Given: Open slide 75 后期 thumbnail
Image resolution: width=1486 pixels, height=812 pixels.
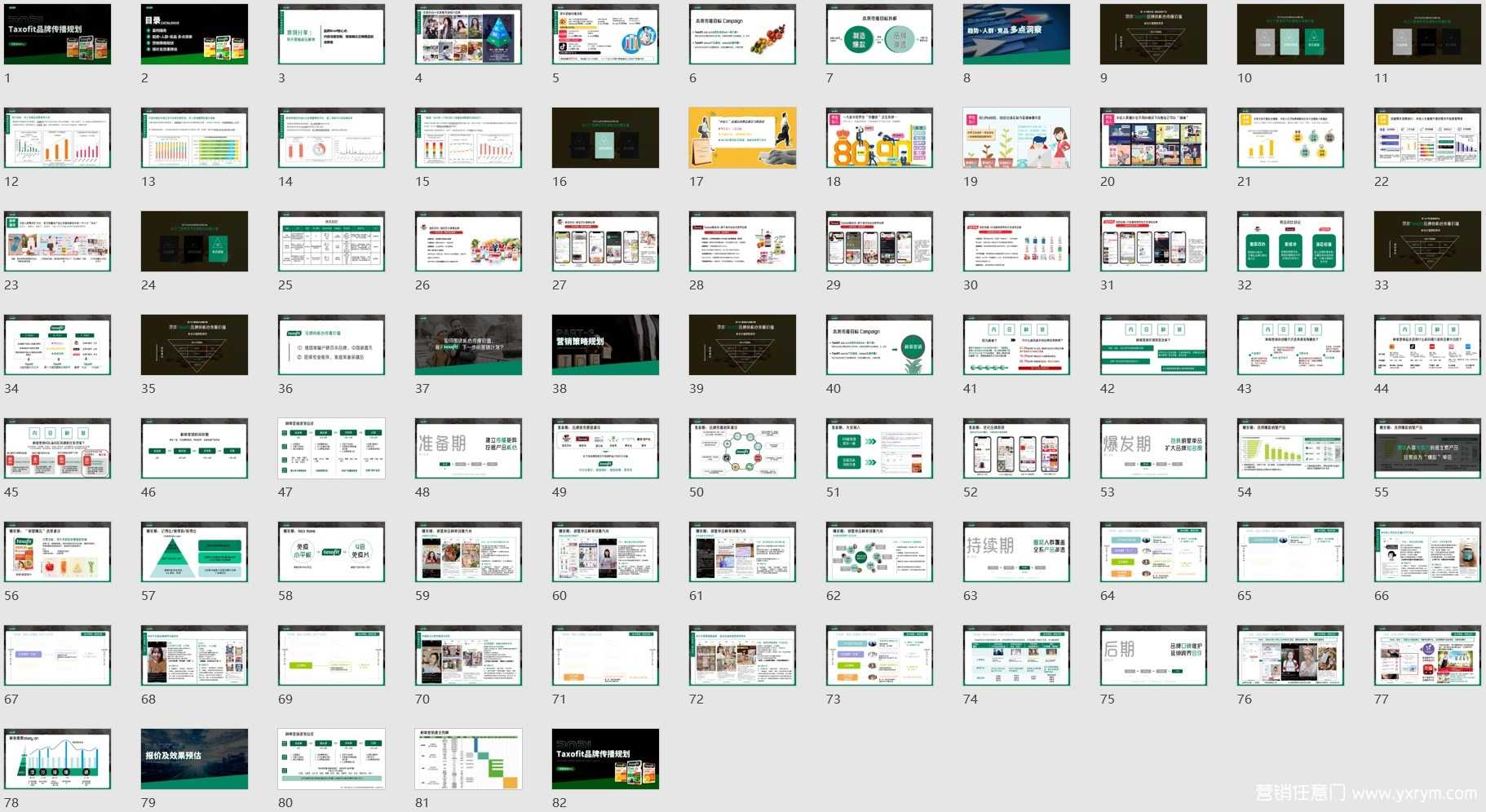Looking at the screenshot, I should pyautogui.click(x=1153, y=655).
